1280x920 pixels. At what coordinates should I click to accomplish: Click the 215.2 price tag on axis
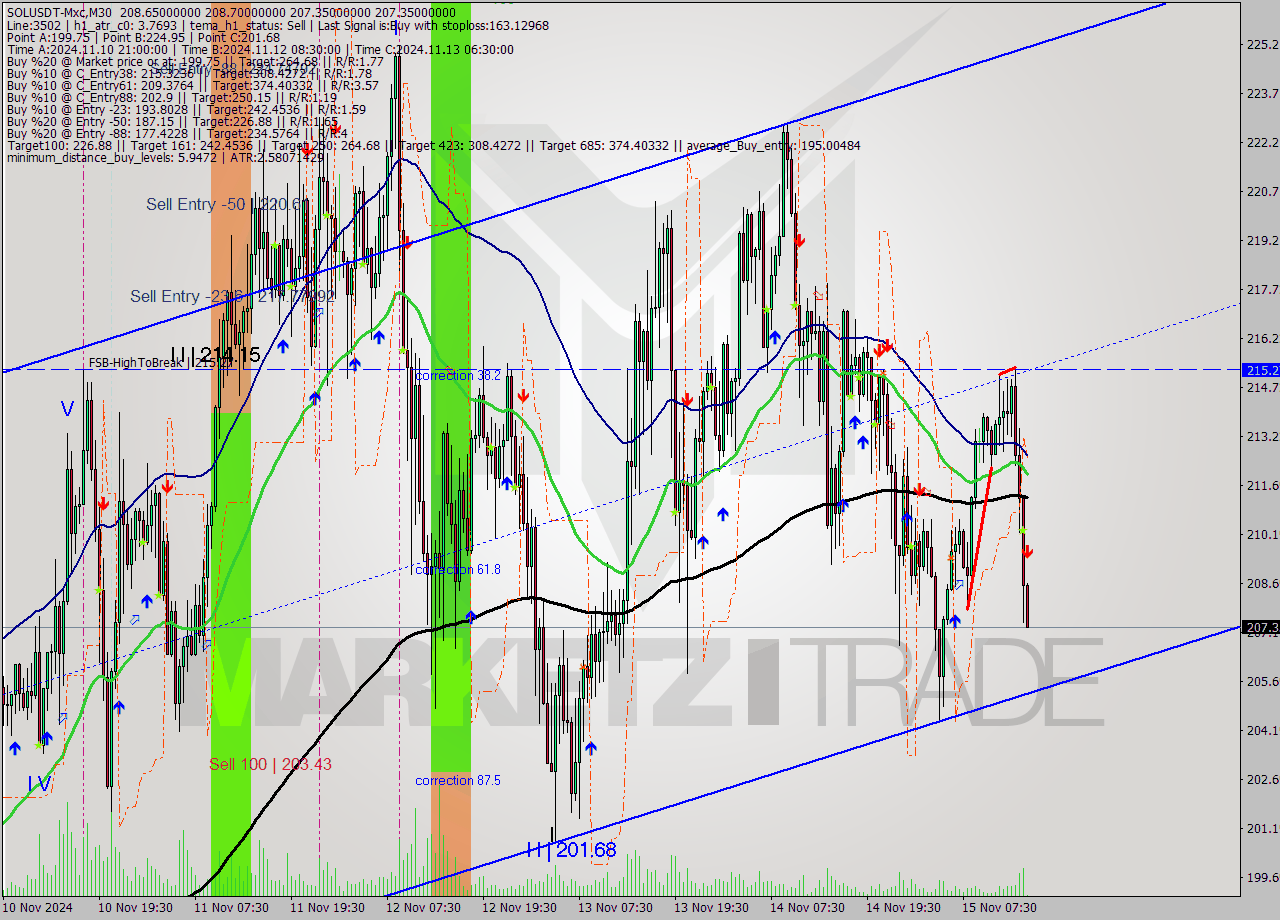coord(1260,370)
